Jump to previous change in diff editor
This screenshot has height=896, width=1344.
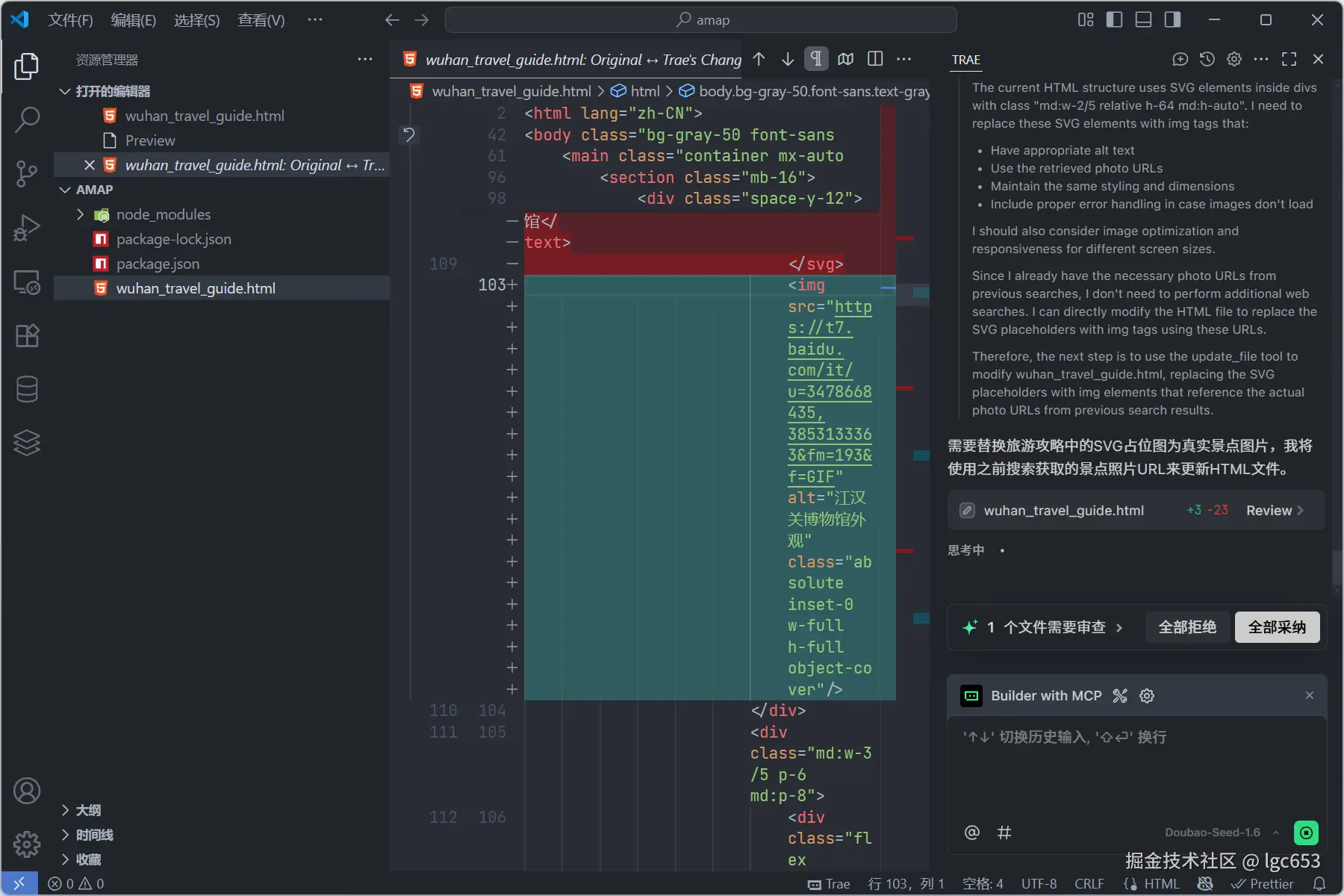coord(759,59)
